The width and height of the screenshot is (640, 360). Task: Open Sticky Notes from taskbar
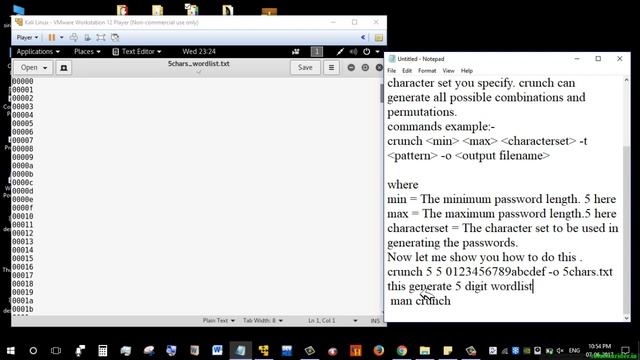pyautogui.click(x=448, y=350)
